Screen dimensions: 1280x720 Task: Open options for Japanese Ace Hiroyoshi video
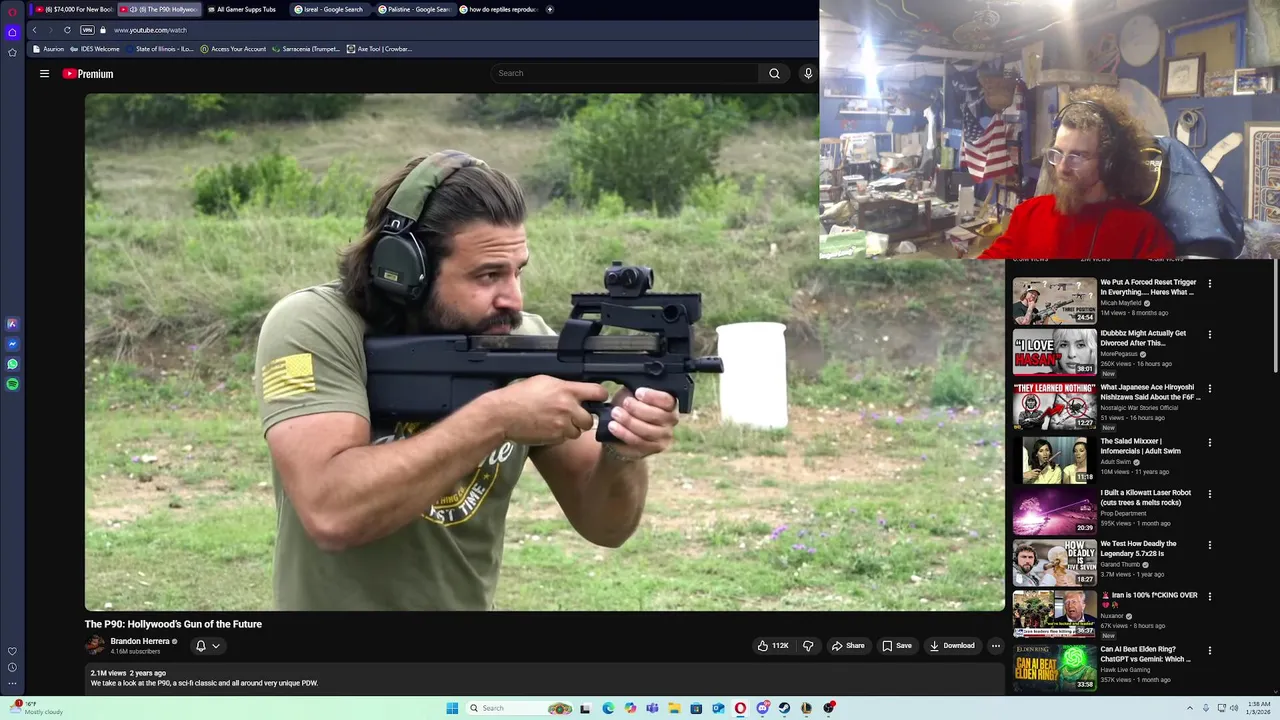(x=1210, y=388)
